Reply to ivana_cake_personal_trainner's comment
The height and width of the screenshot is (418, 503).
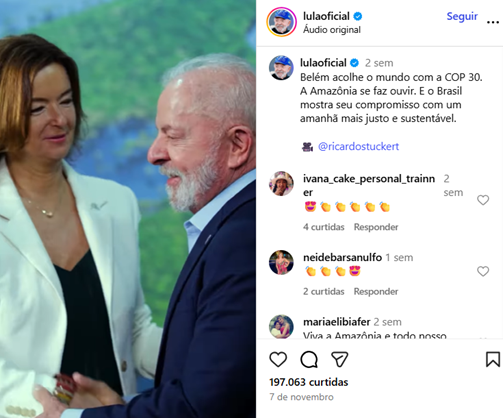(376, 227)
